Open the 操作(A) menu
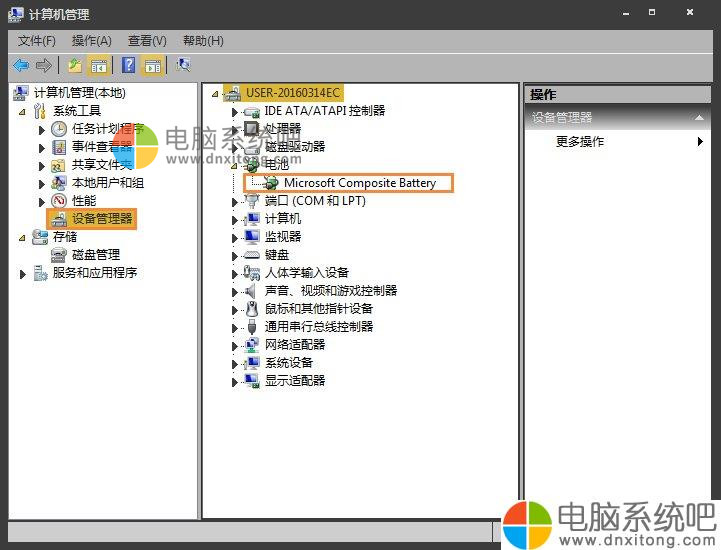 [92, 41]
